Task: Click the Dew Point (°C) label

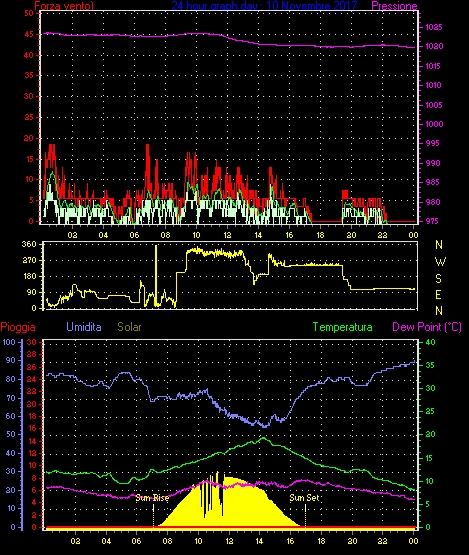Action: point(427,327)
